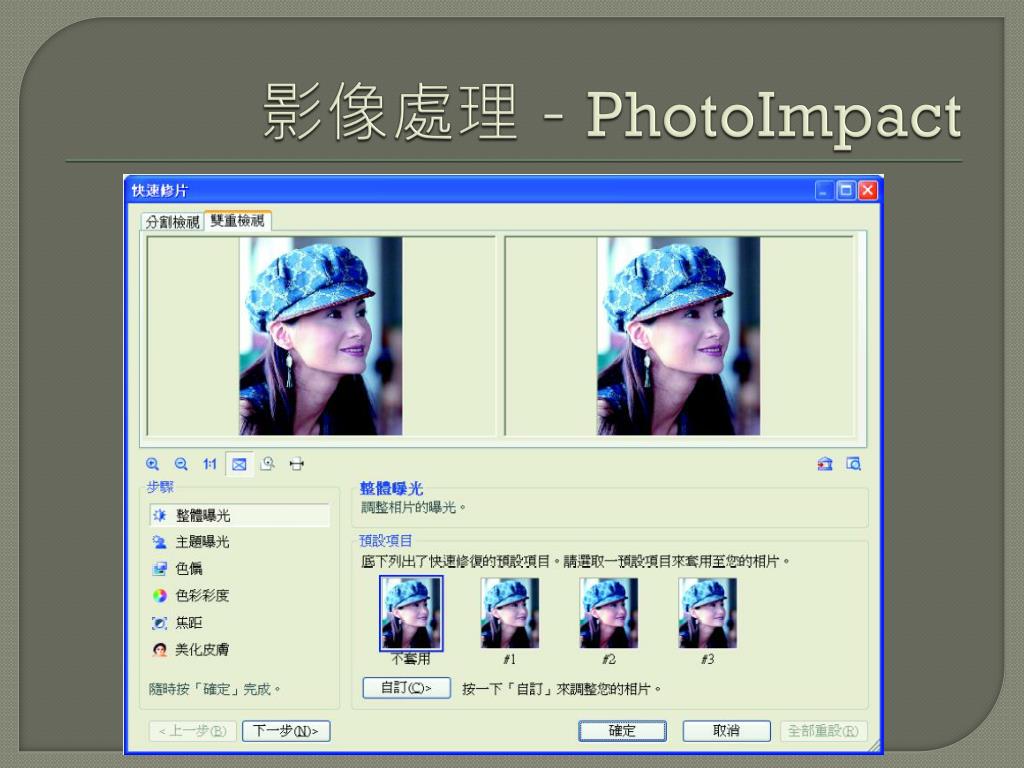Viewport: 1024px width, 768px height.
Task: Minimize the 快速修片 dialog
Action: (824, 191)
